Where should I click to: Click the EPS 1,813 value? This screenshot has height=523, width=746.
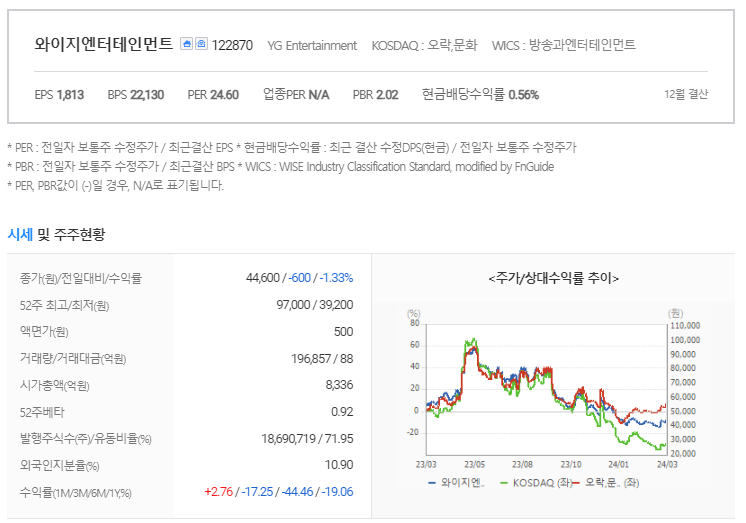(x=59, y=95)
